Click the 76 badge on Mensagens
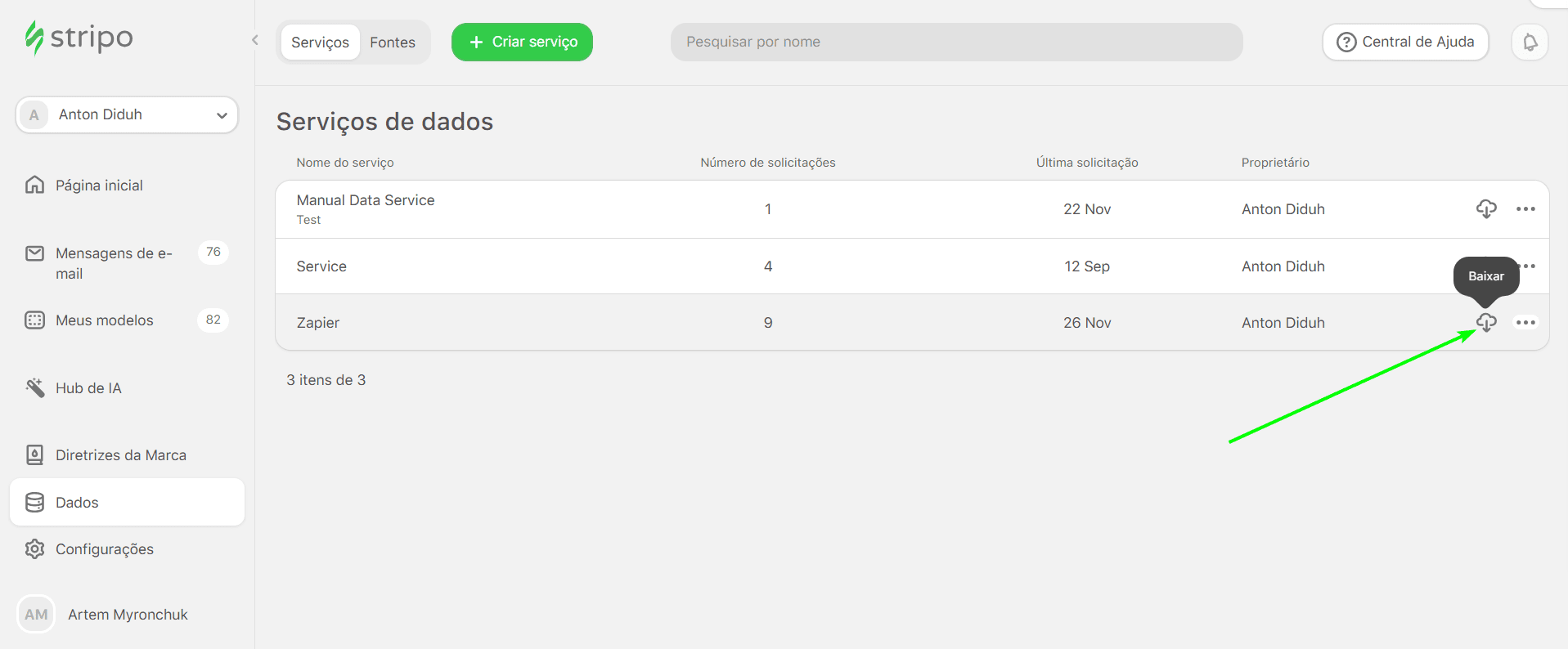Screen dimensions: 1568x649 pyautogui.click(x=213, y=252)
